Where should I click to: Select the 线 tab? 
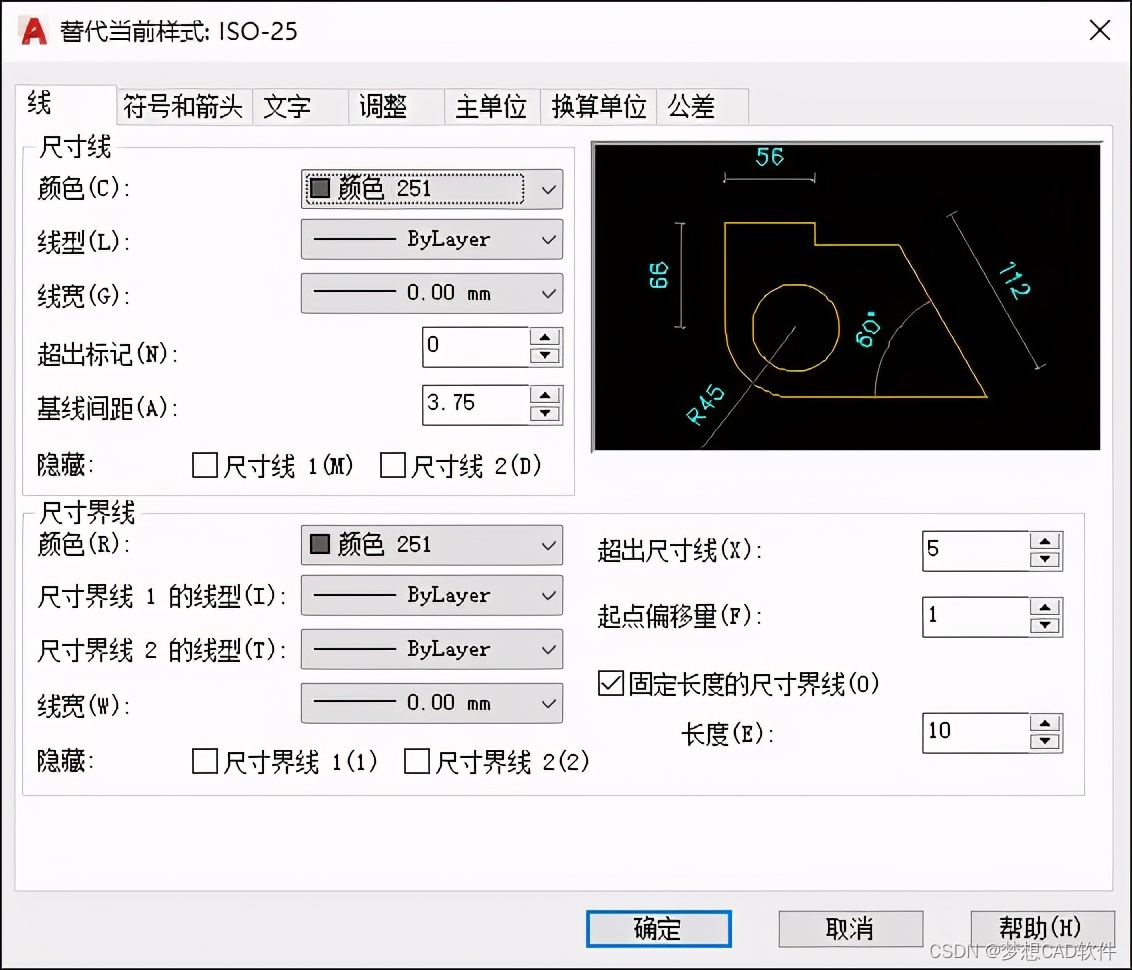click(x=65, y=104)
